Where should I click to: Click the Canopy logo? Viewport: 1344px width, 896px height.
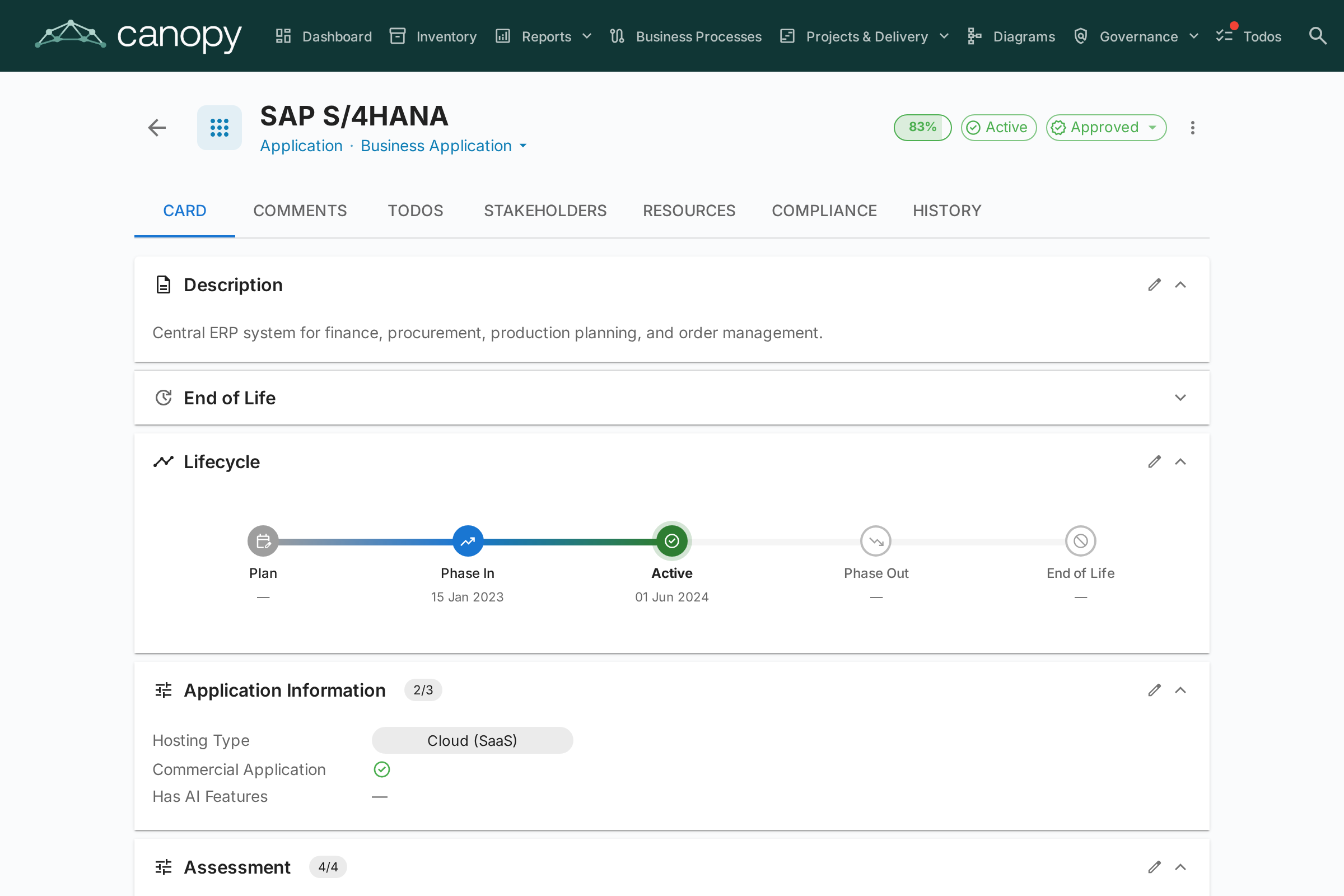tap(138, 35)
